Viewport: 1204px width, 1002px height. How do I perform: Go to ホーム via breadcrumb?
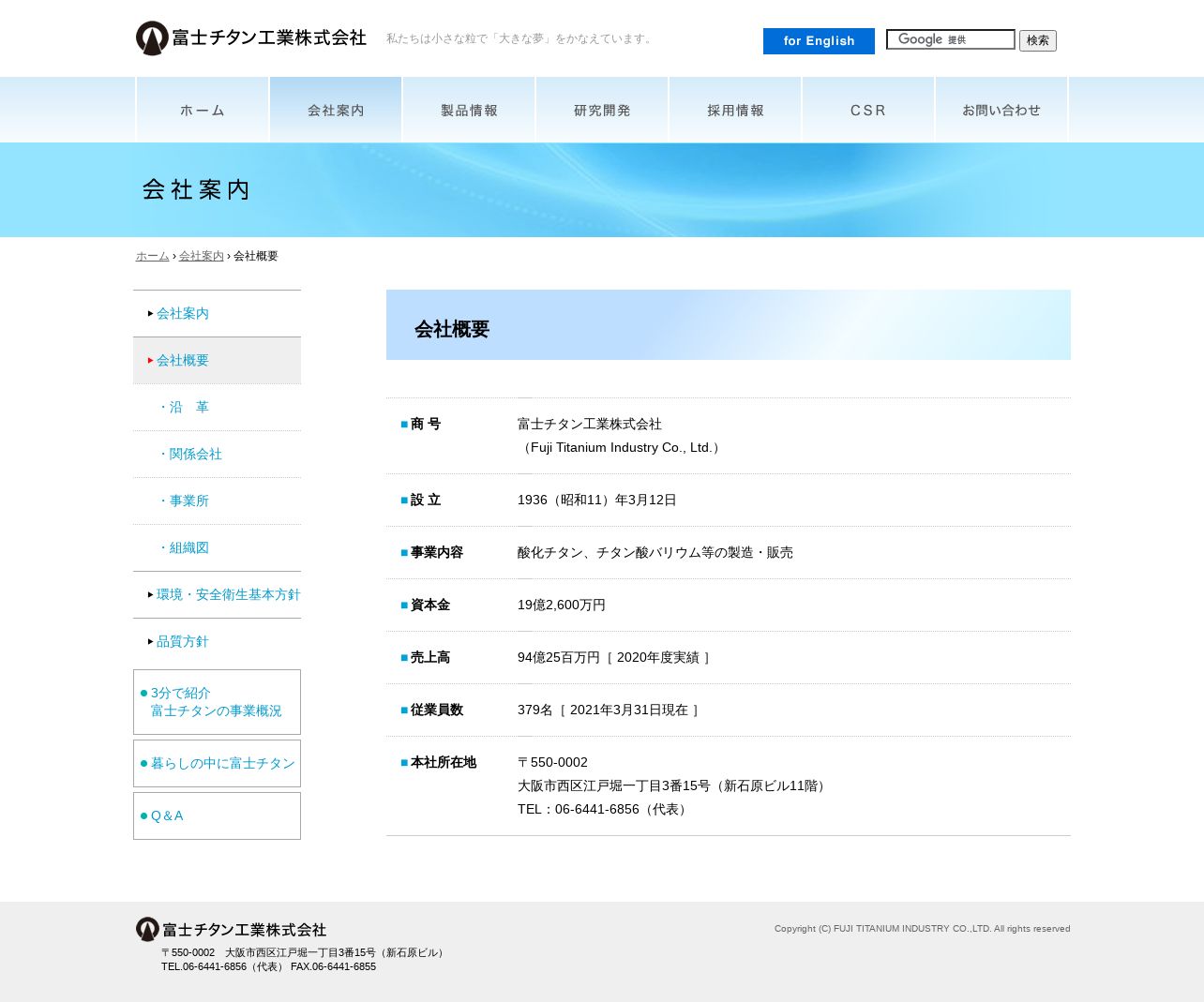point(153,256)
